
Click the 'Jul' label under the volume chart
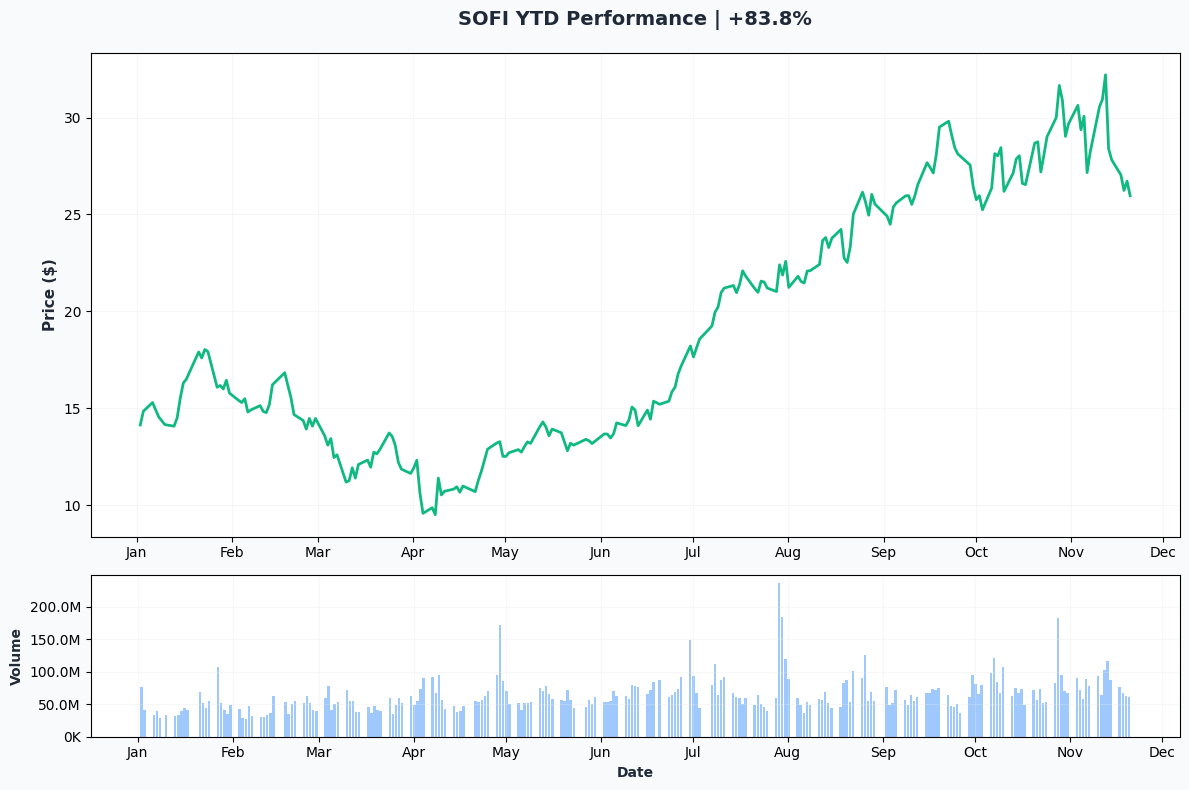(692, 753)
